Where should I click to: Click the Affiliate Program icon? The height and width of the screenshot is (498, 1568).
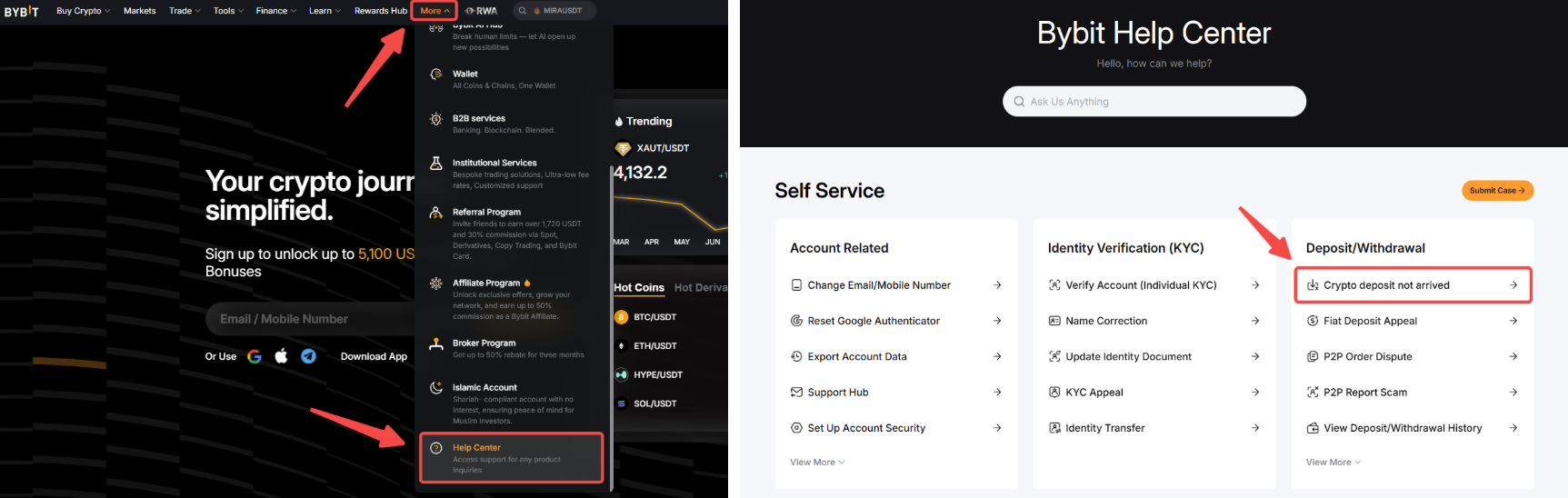(x=436, y=284)
